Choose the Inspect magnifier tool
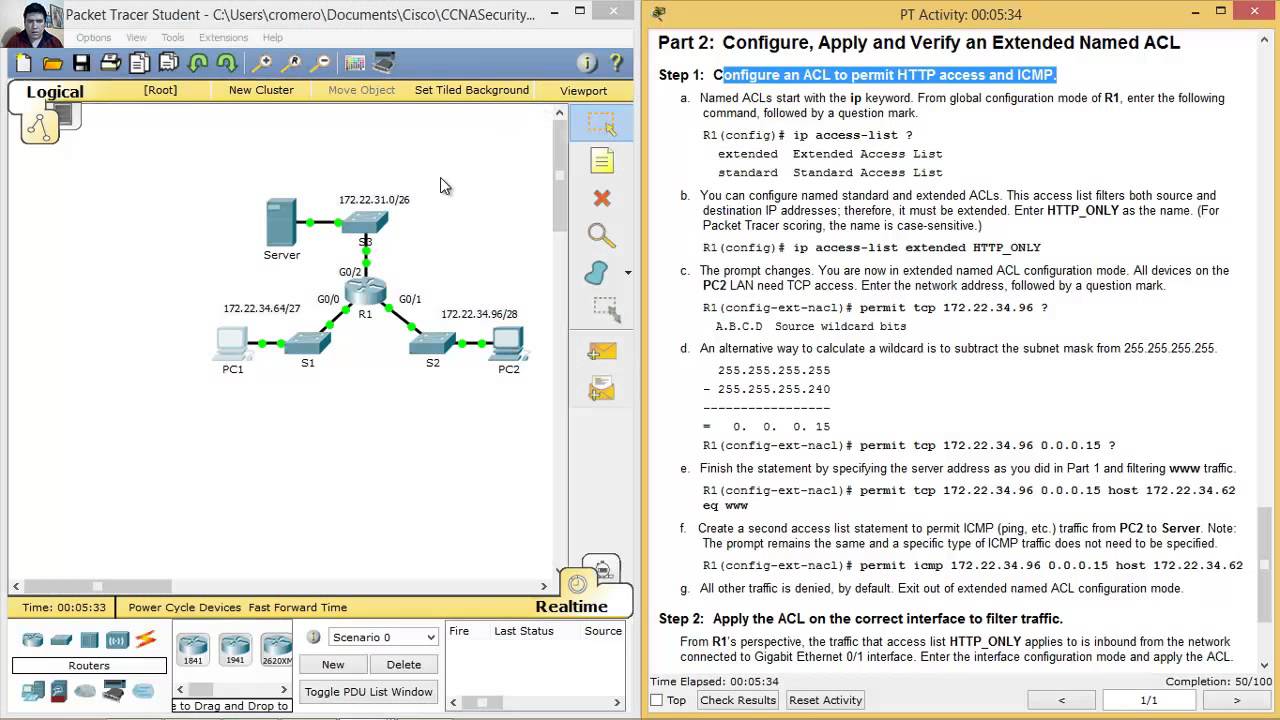This screenshot has height=720, width=1280. tap(601, 236)
